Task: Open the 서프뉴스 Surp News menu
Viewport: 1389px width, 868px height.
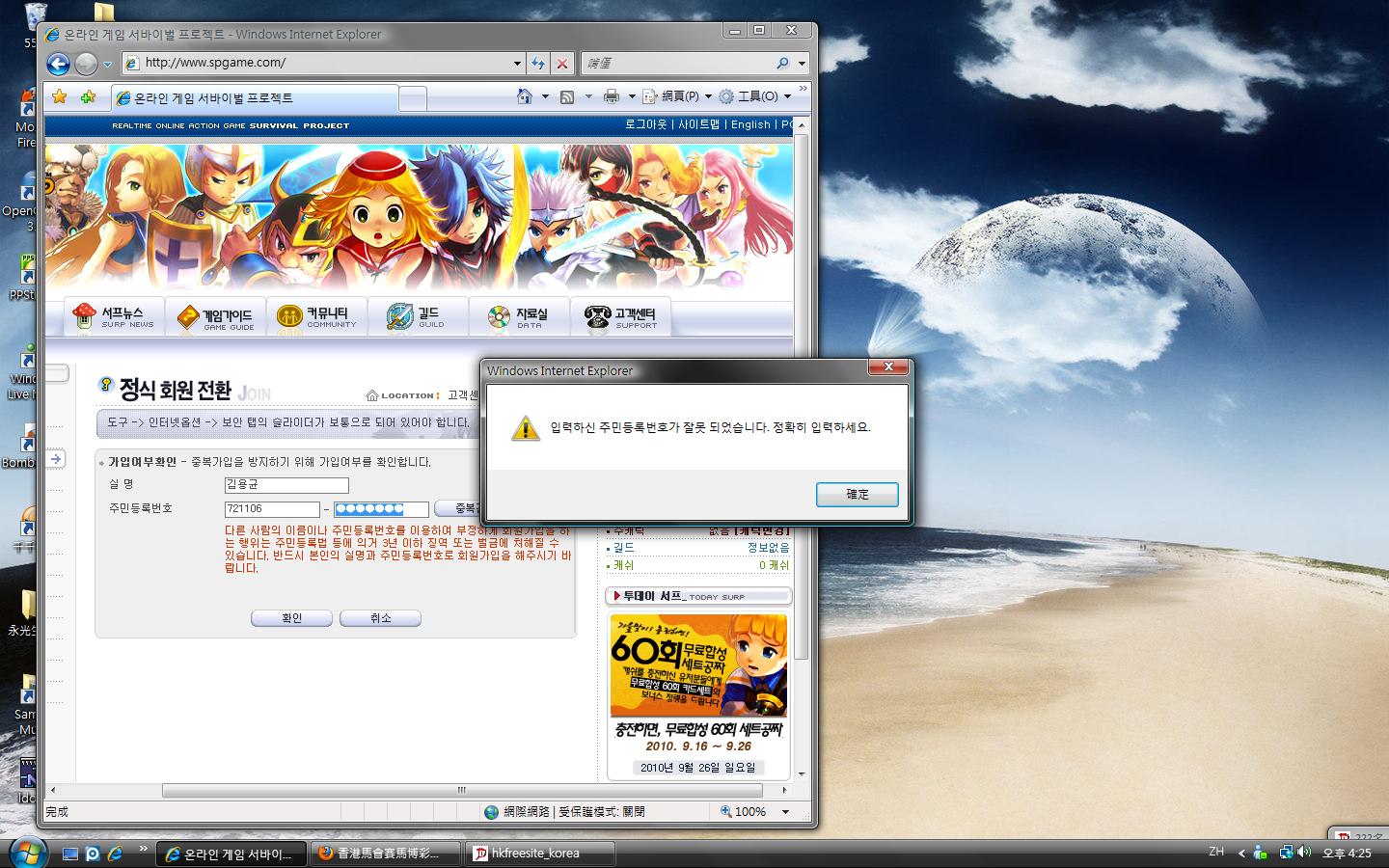Action: pyautogui.click(x=116, y=316)
